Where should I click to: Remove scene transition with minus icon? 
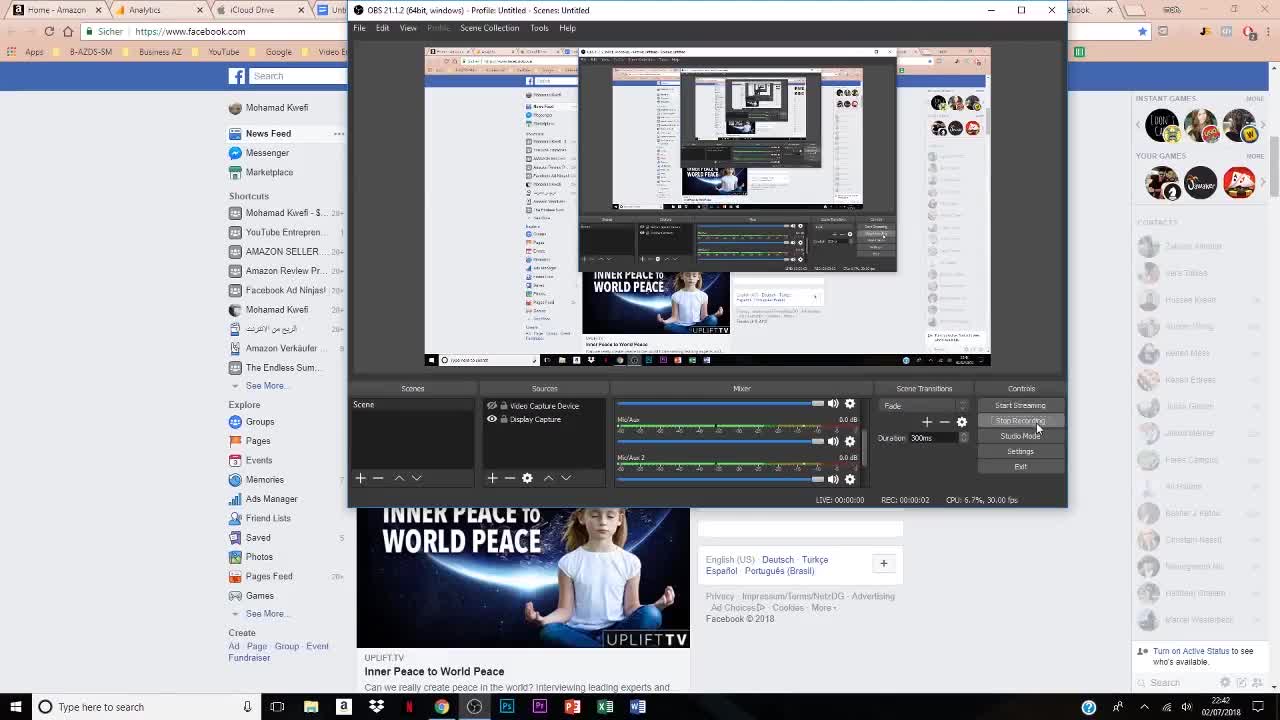pos(944,422)
